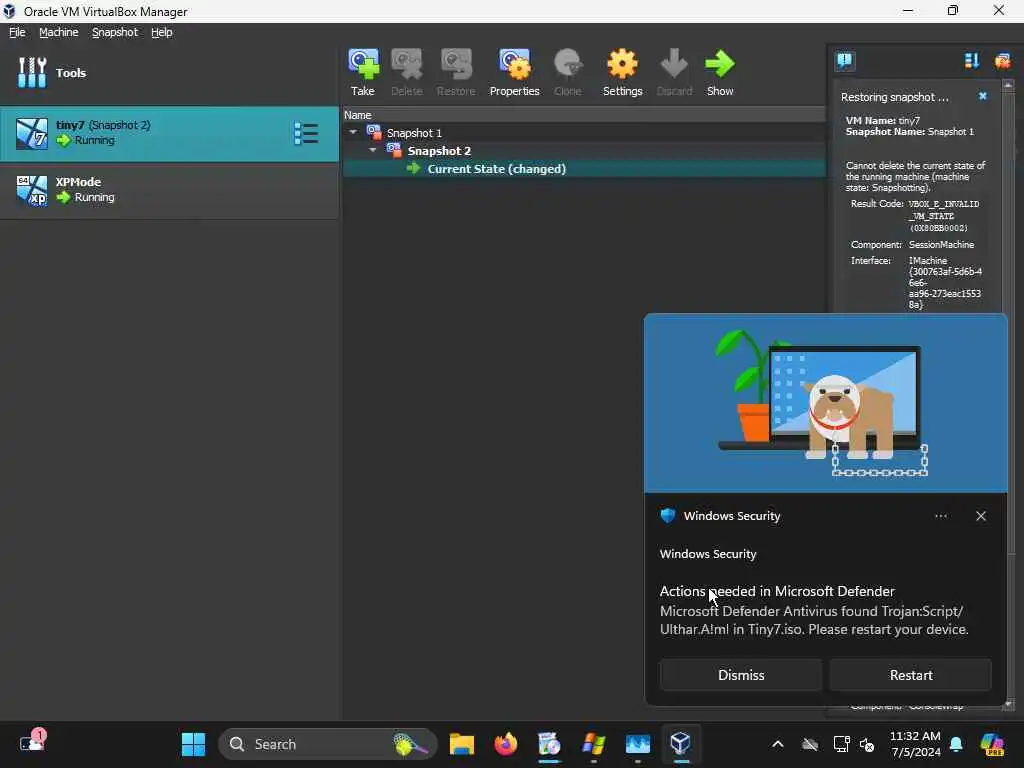Click the Discard toolbar icon
This screenshot has height=768, width=1024.
click(674, 72)
